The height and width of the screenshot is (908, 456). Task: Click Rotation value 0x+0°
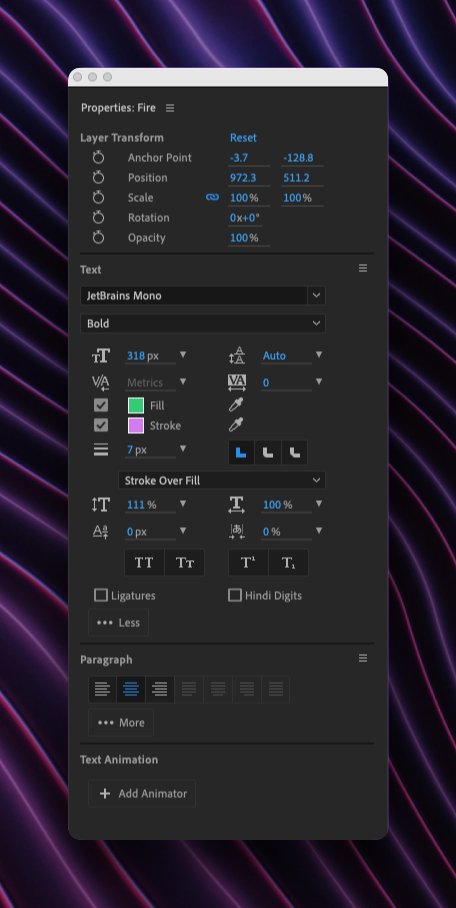click(245, 218)
